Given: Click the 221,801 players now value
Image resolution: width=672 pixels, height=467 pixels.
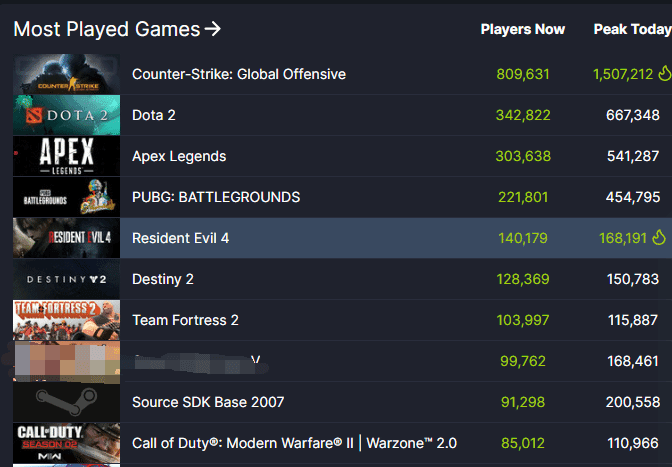Looking at the screenshot, I should tap(523, 197).
